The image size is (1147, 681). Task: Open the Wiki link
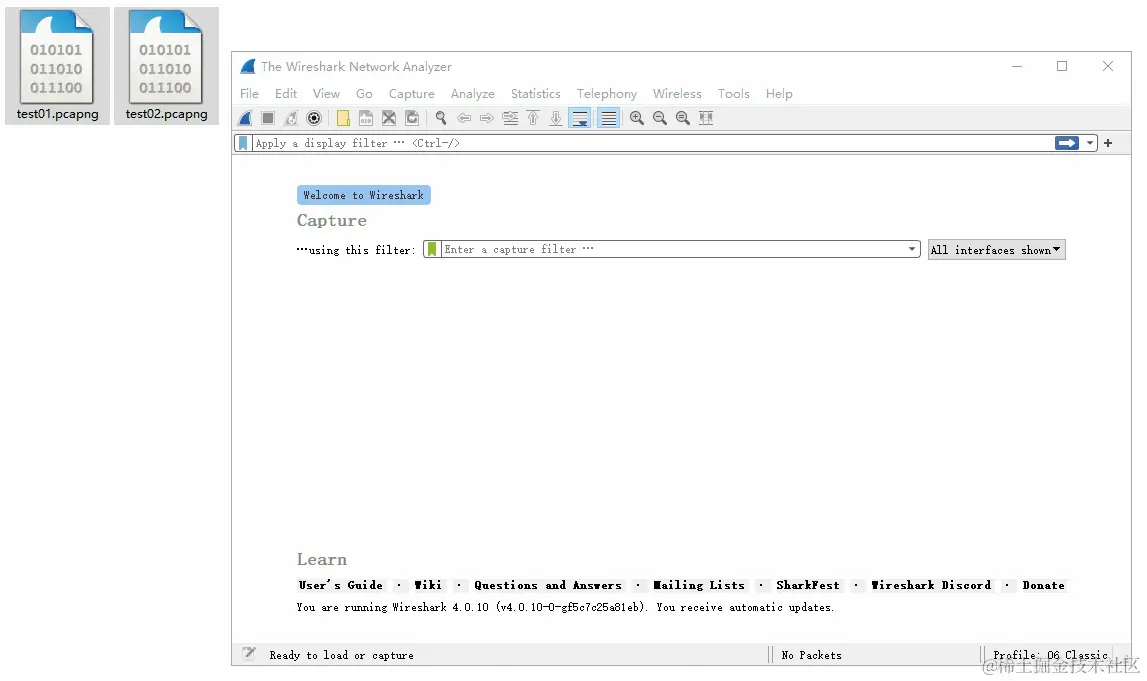[428, 585]
